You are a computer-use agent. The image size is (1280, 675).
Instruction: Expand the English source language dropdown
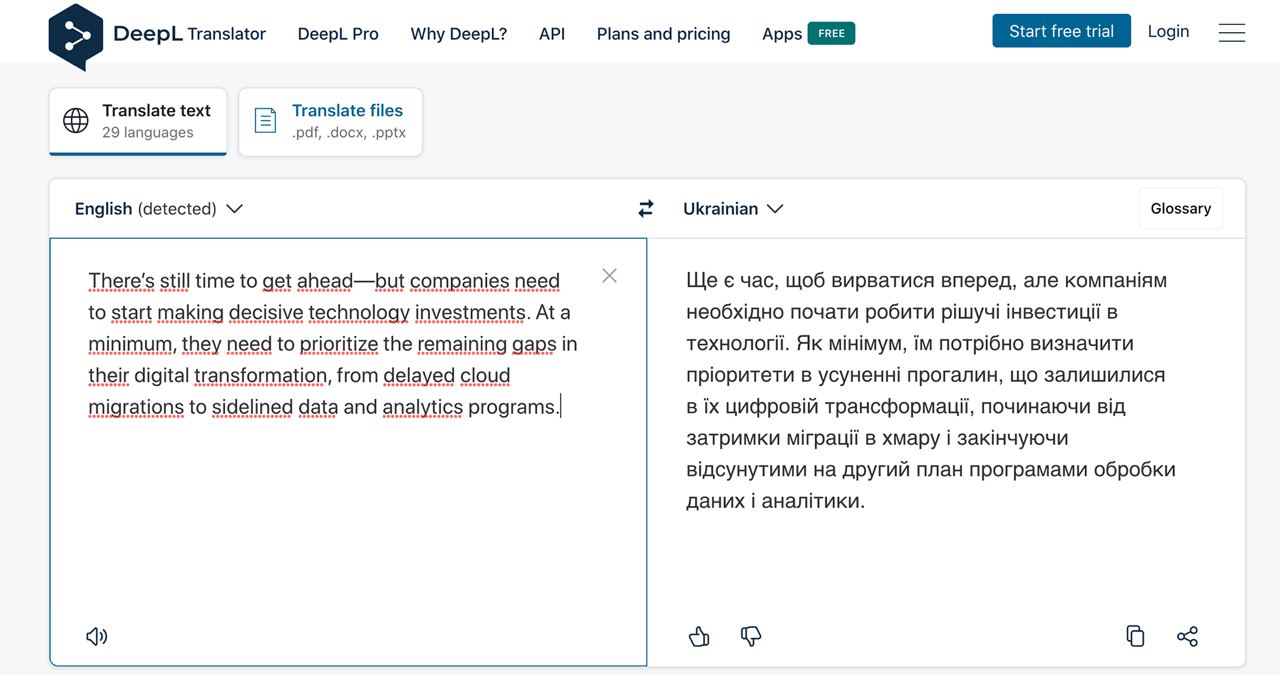click(159, 209)
